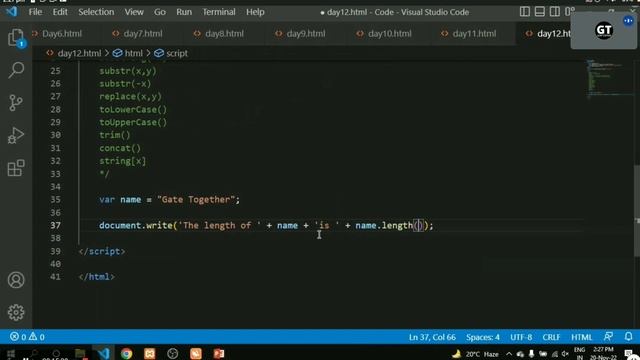Change indentation via Spaces: 4
This screenshot has height=360, width=640.
pos(483,337)
